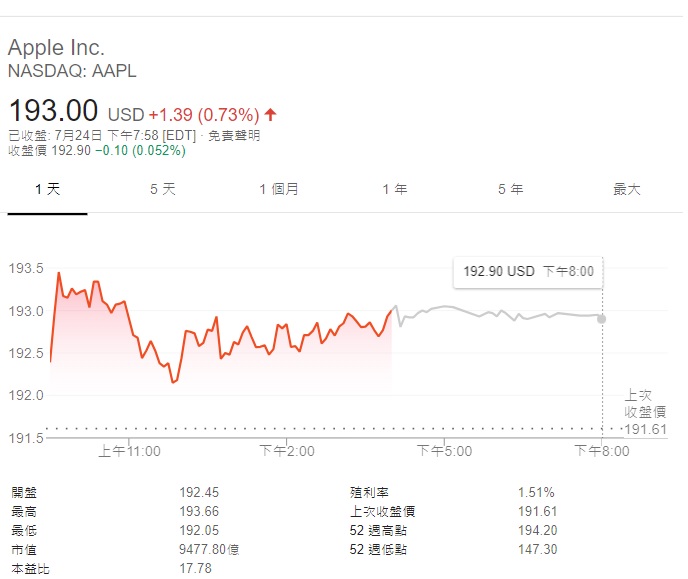Click the NASDAQ: AAPL ticker text
Viewport: 688px width, 579px height.
pos(72,71)
